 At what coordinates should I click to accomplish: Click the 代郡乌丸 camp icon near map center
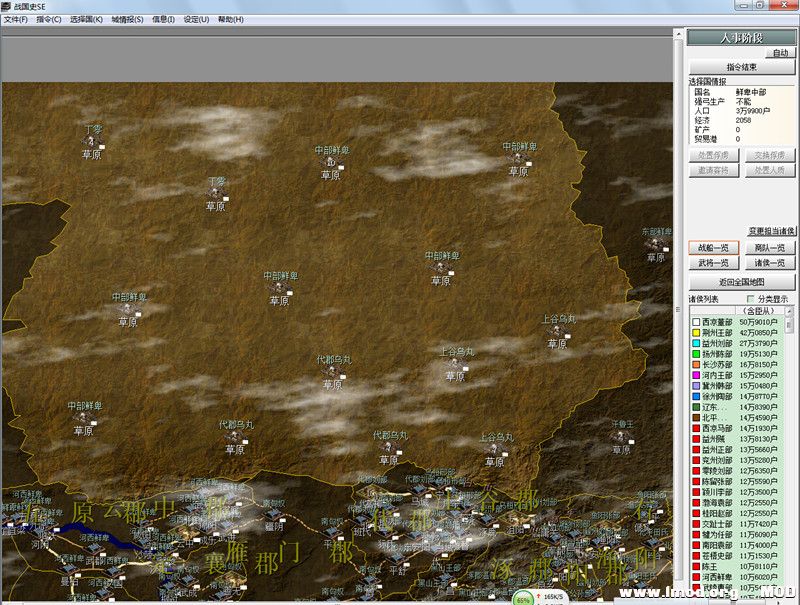coord(330,373)
